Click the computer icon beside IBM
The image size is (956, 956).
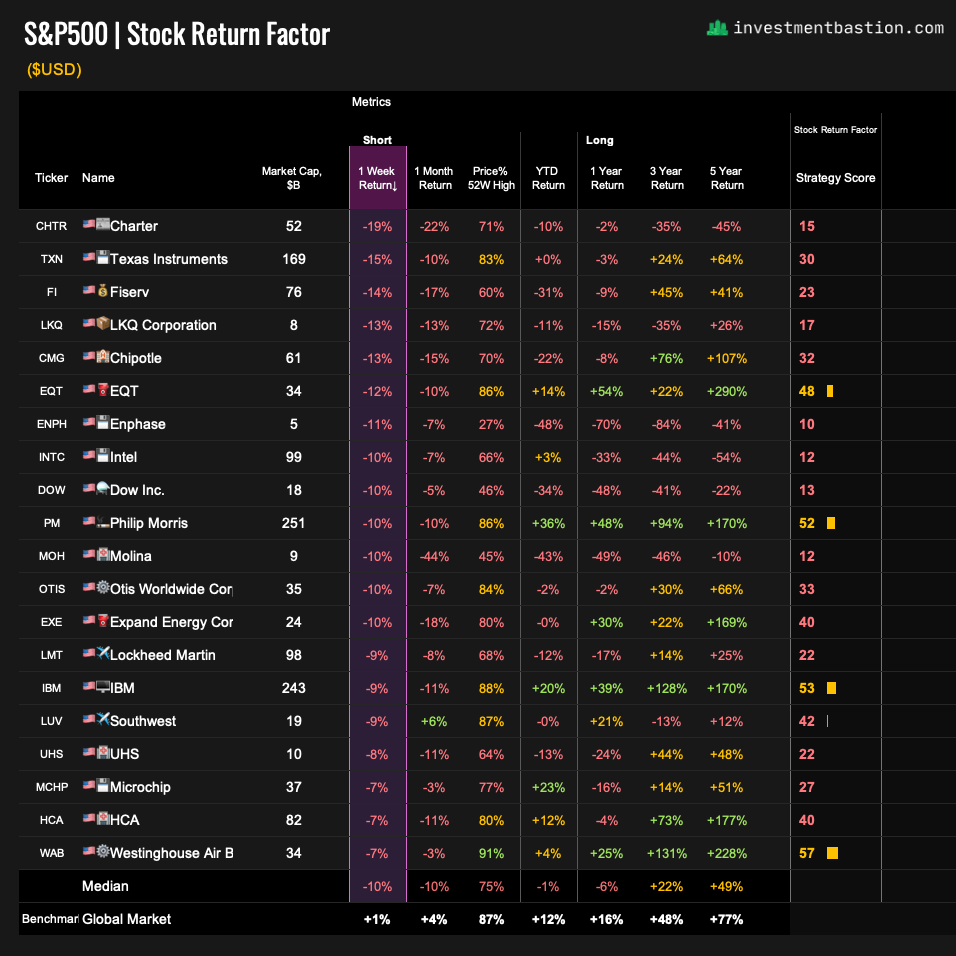click(103, 686)
